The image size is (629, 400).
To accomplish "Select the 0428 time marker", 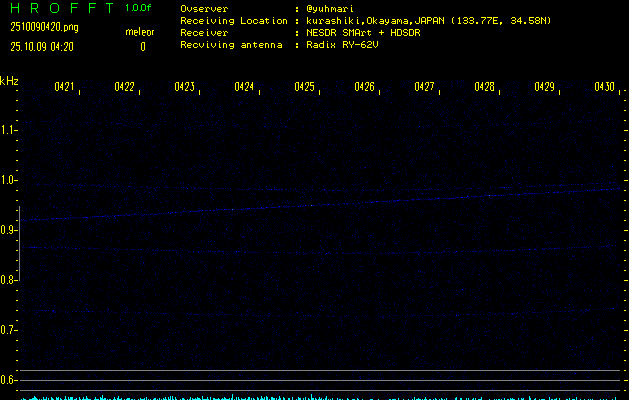I will click(x=484, y=88).
